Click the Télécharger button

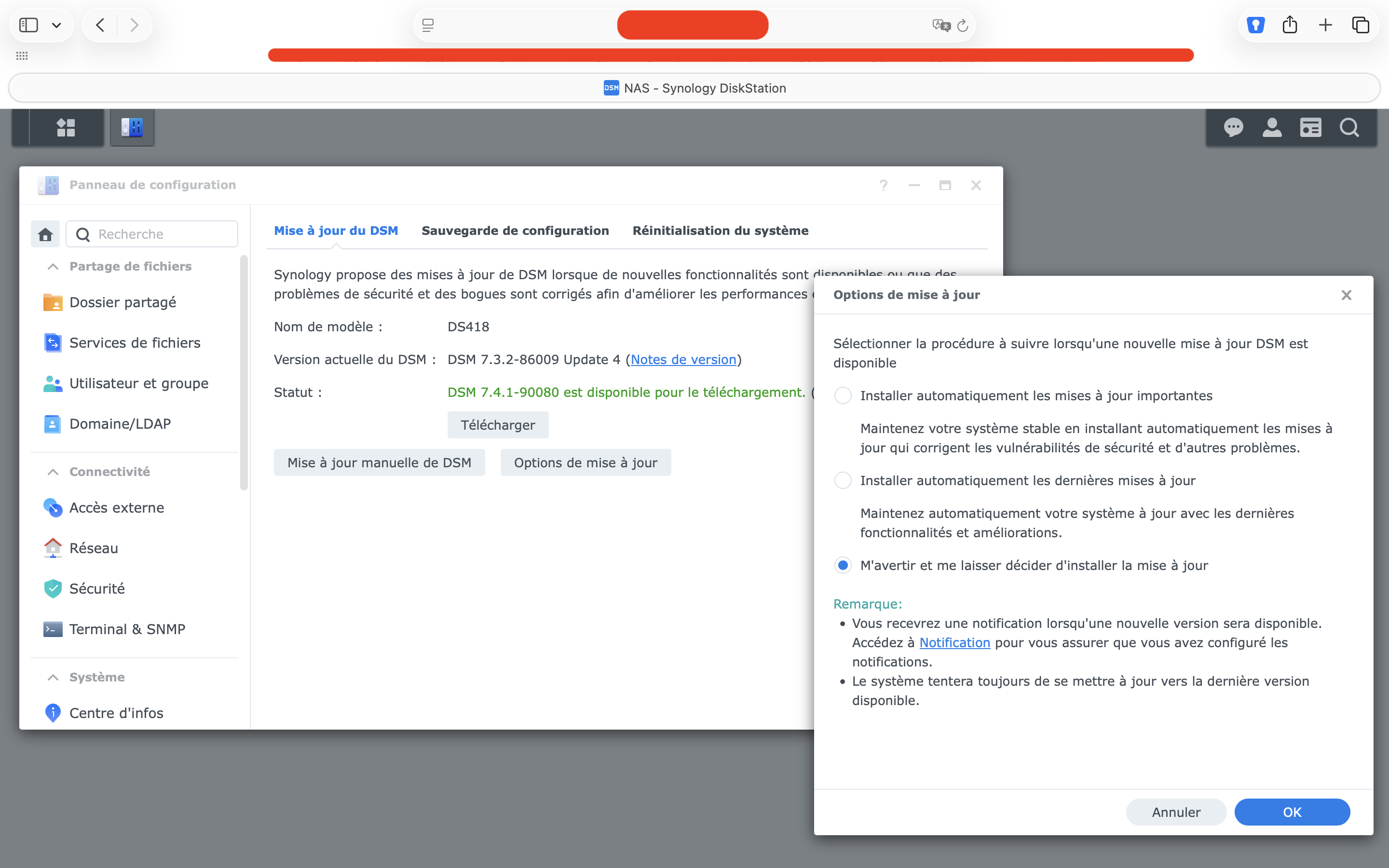pyautogui.click(x=498, y=425)
